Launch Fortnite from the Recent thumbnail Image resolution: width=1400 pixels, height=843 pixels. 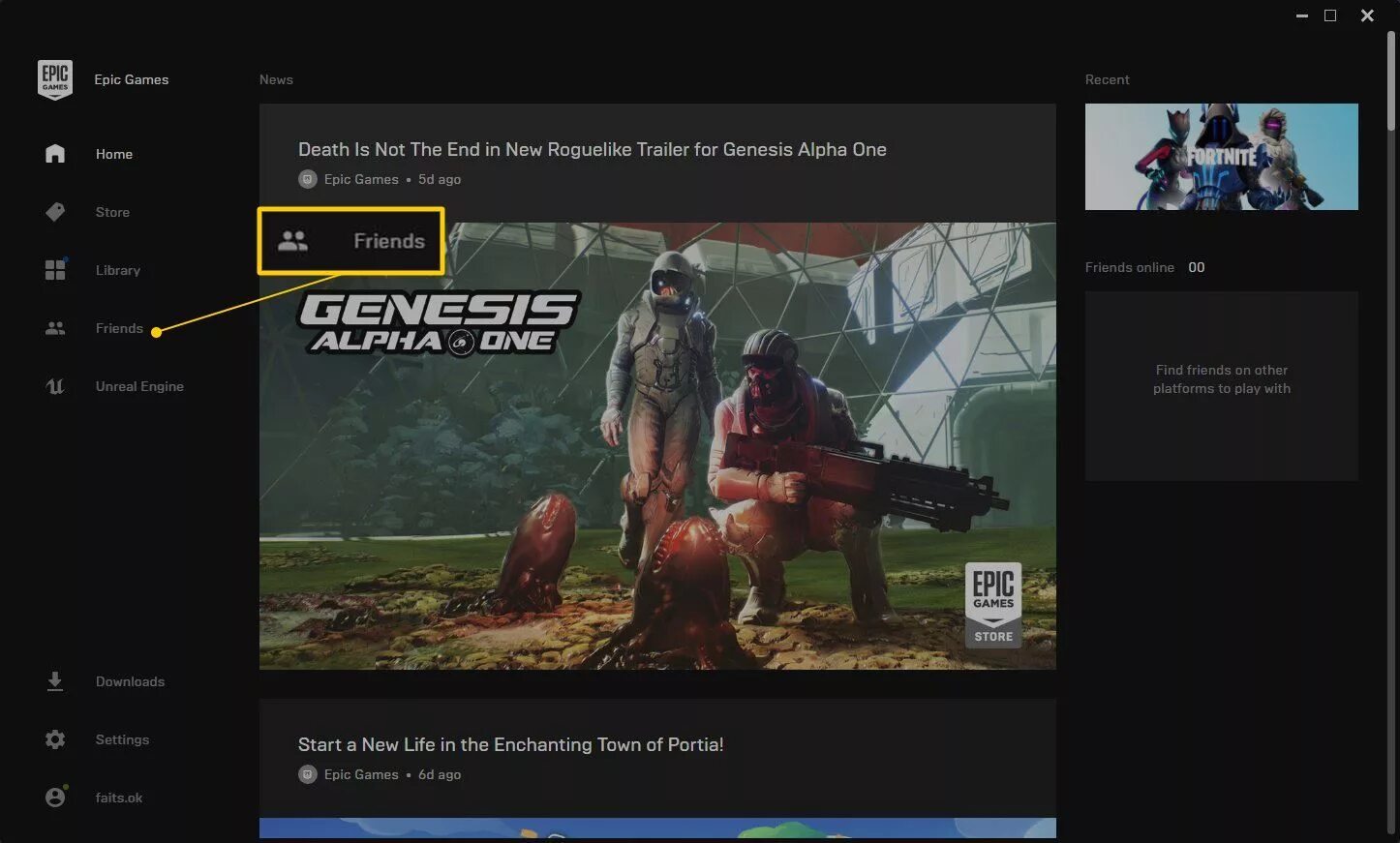coord(1222,157)
